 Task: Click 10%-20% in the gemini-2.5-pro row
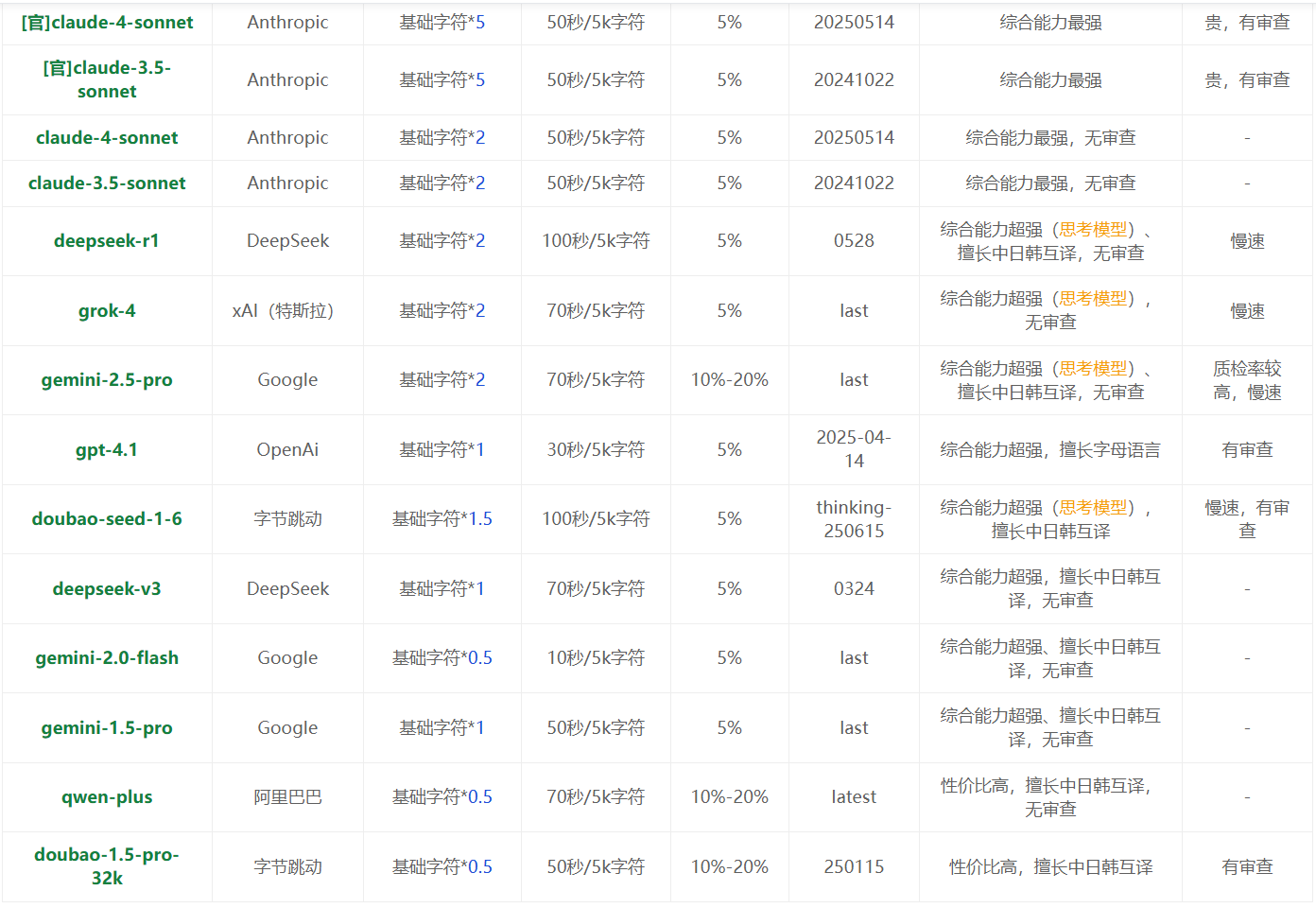coord(730,380)
